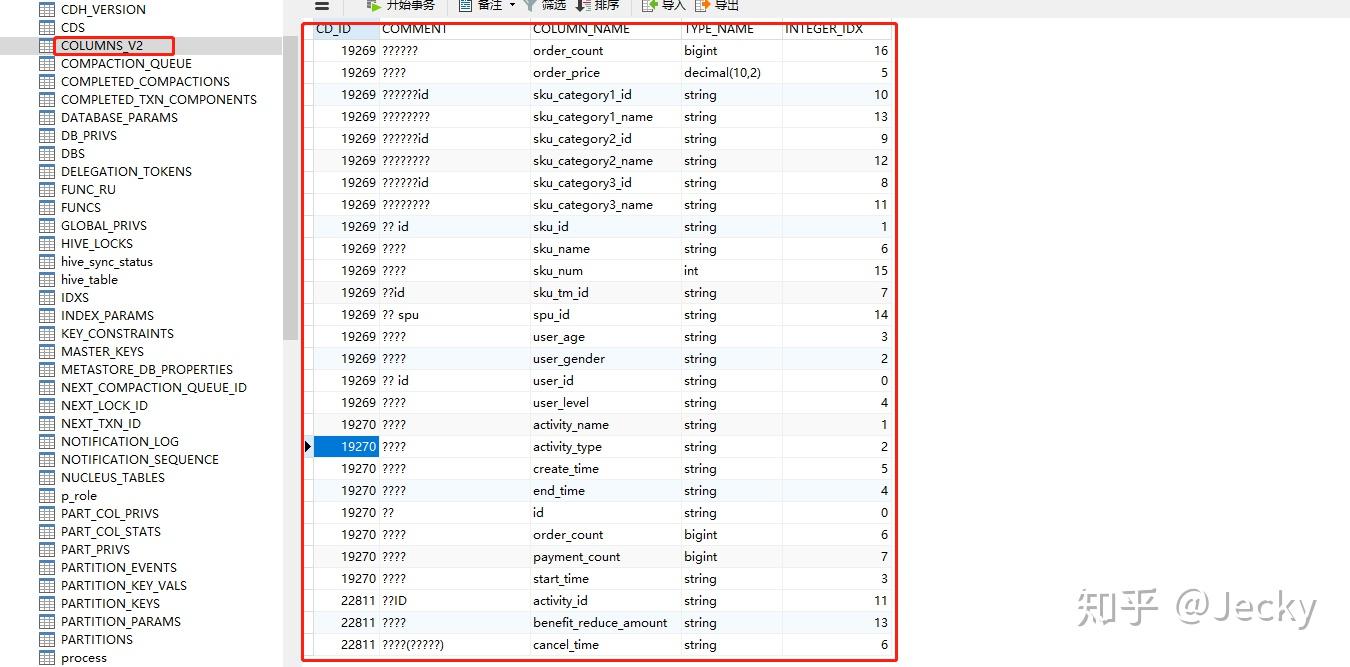Click the table icon beside PARTITIONS

(47, 639)
